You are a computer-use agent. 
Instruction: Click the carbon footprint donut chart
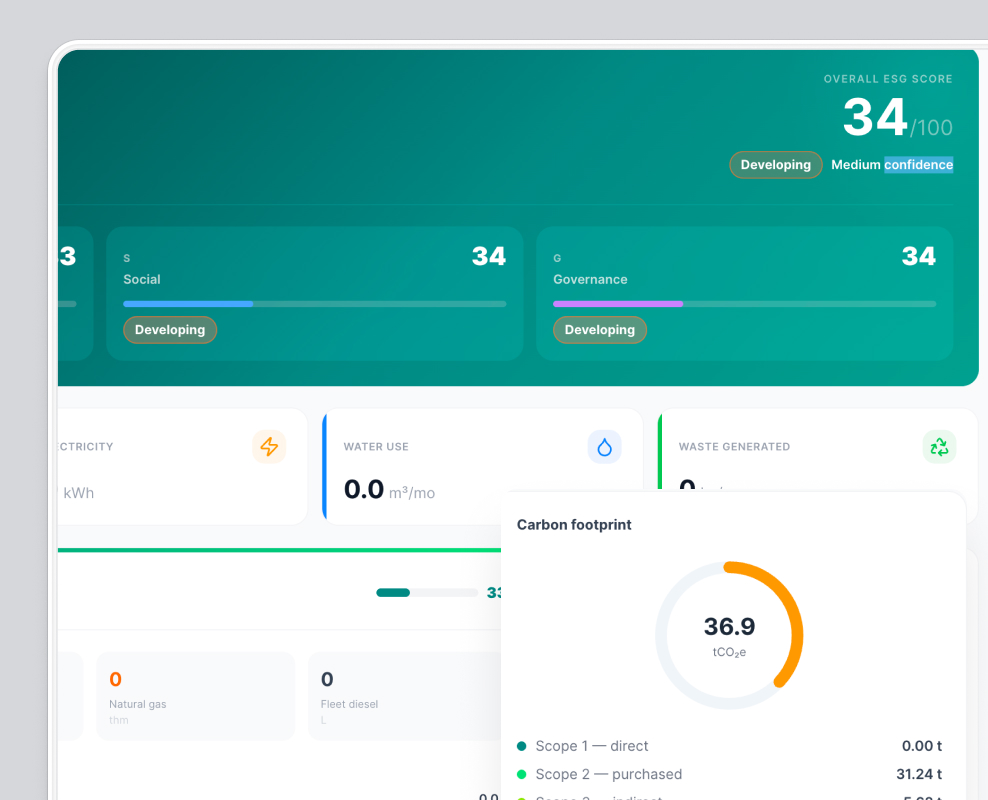729,635
